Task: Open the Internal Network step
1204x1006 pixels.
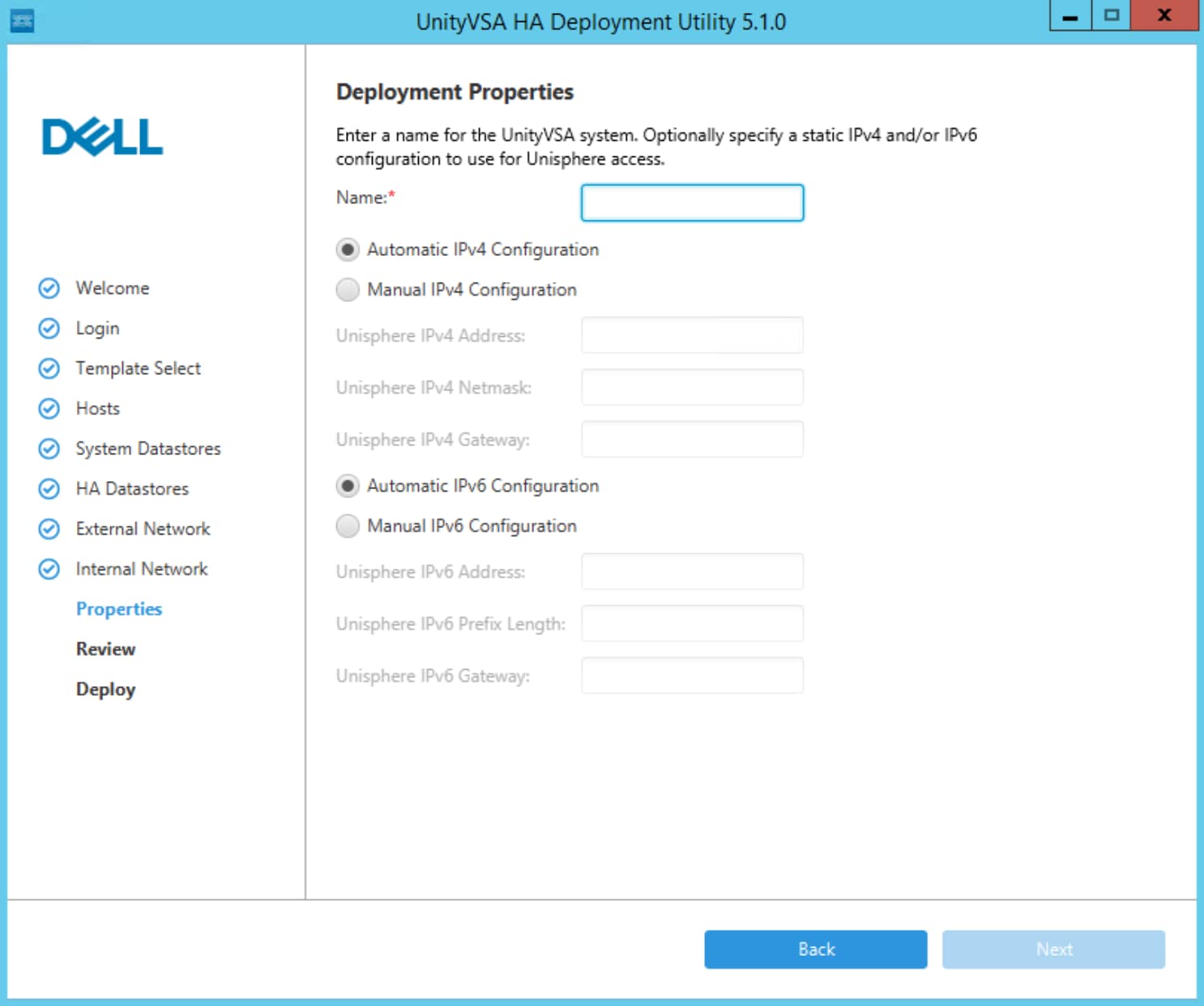Action: pos(142,569)
